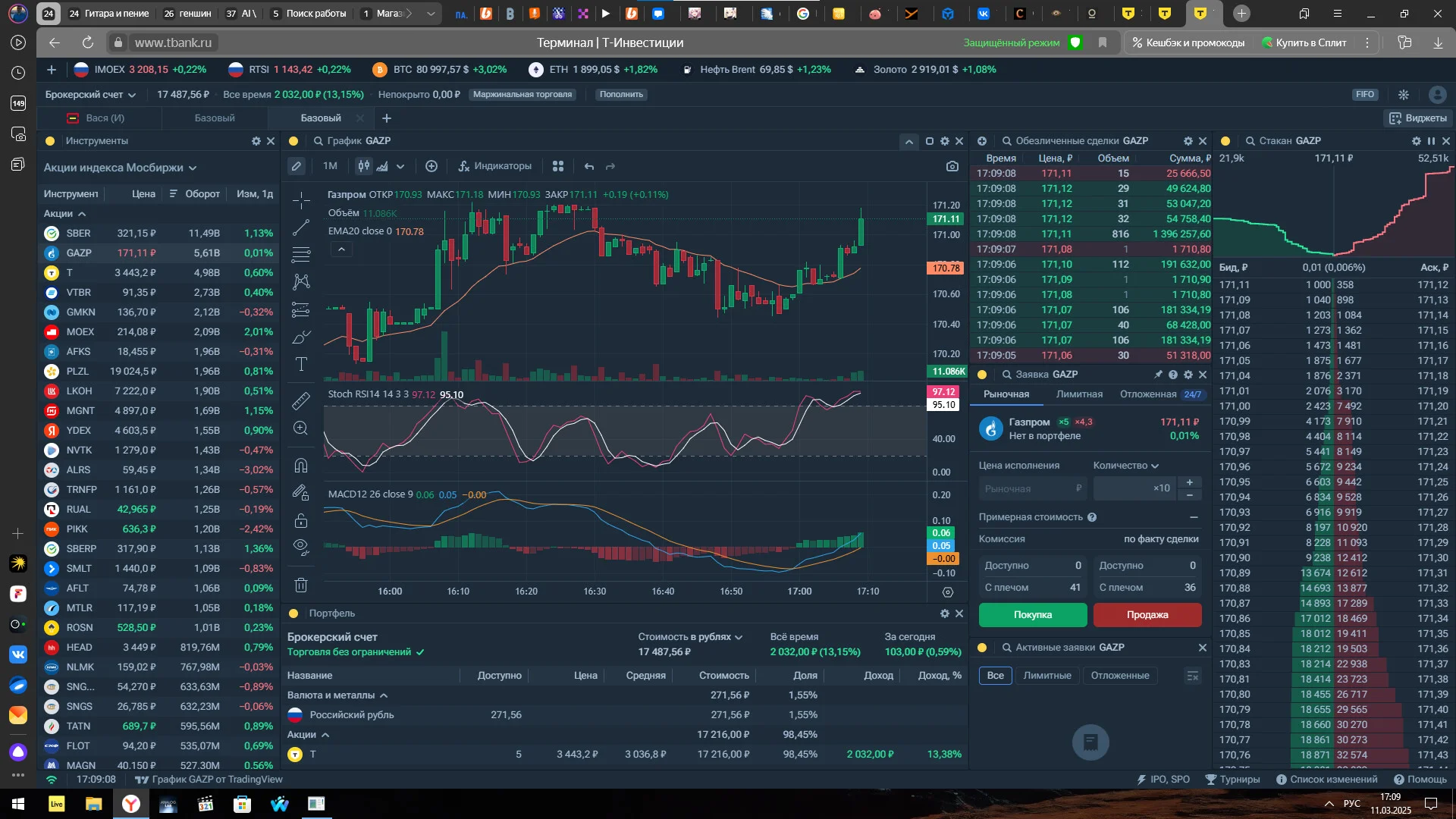
Task: Select the SBER row in instruments
Action: (x=159, y=234)
